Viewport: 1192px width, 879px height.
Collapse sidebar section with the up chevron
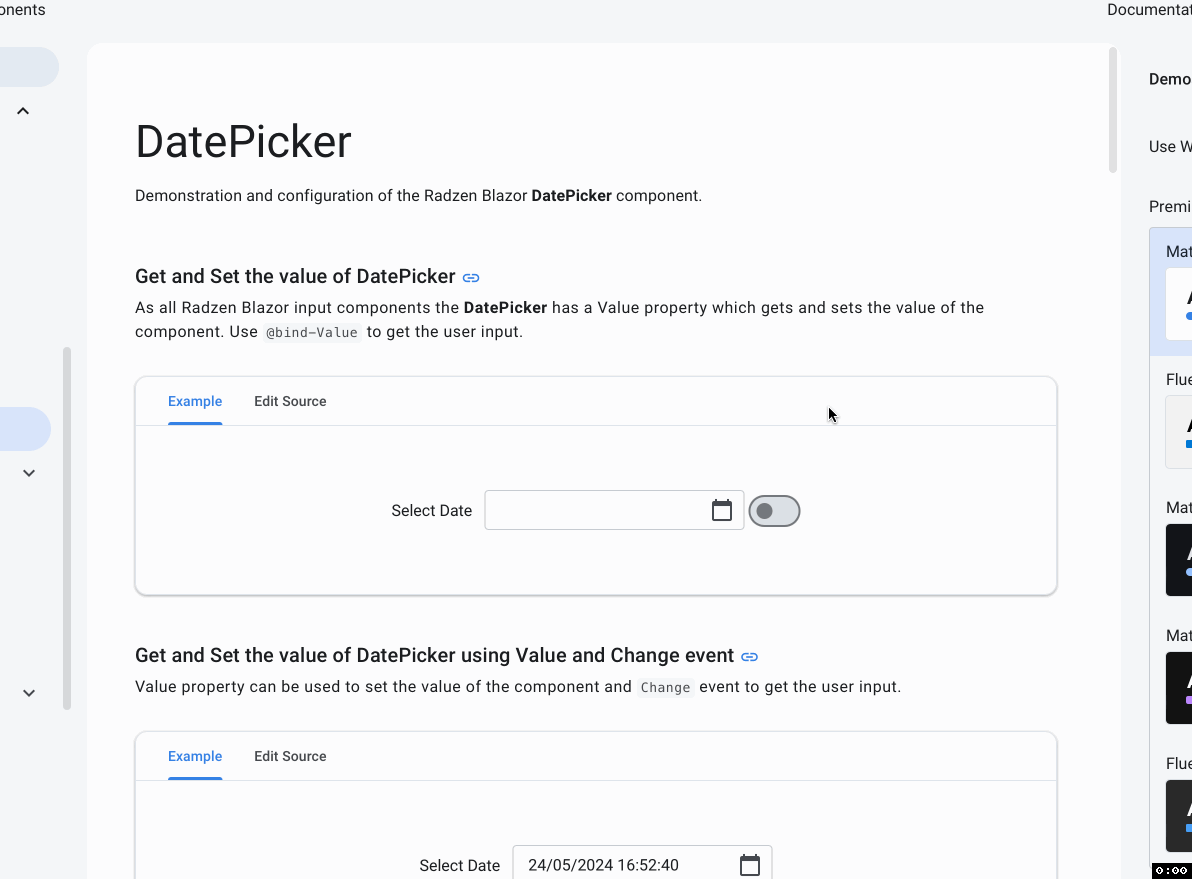(x=23, y=111)
